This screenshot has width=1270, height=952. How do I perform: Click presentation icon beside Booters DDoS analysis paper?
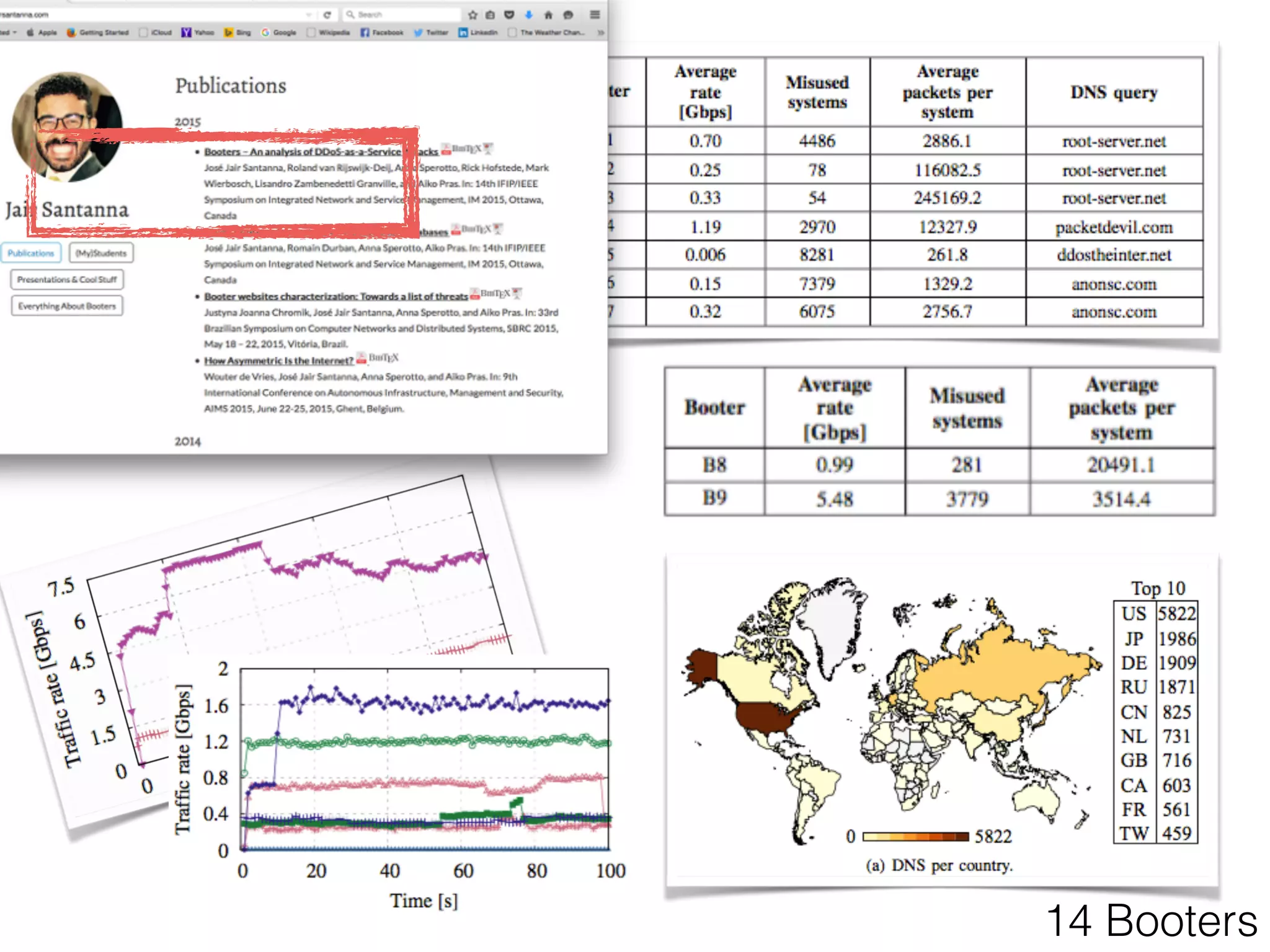point(488,149)
